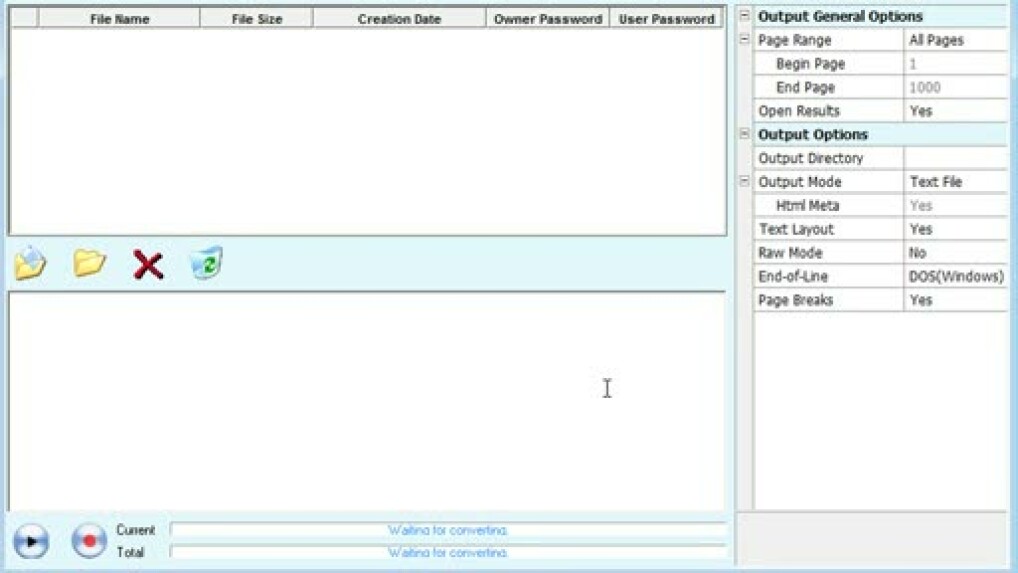This screenshot has height=573, width=1018.
Task: Collapse the Page Range group
Action: (744, 40)
